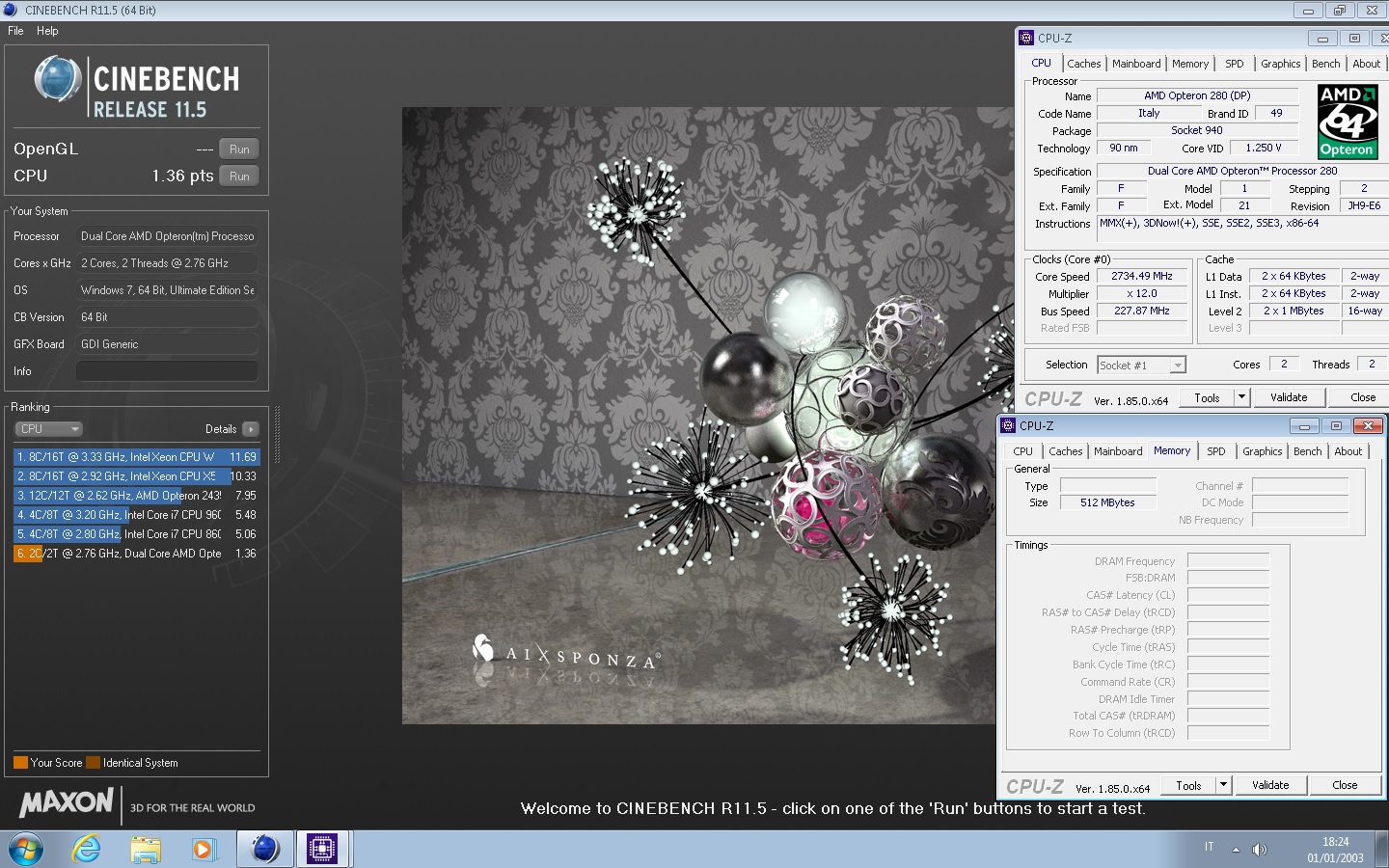Restore the Cinebench window using restore button

coord(1340,11)
